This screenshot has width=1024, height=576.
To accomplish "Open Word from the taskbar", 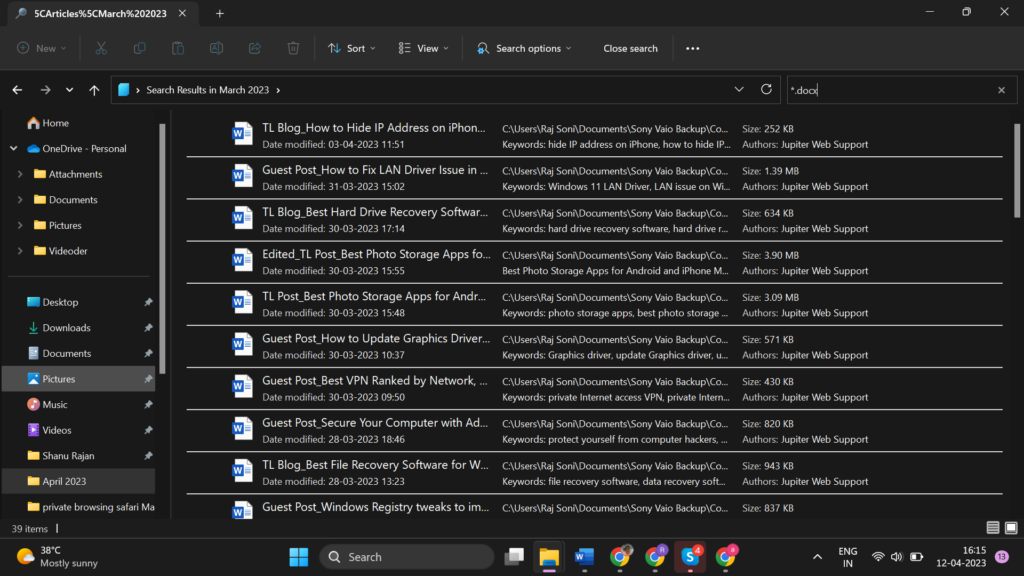I will [x=584, y=557].
